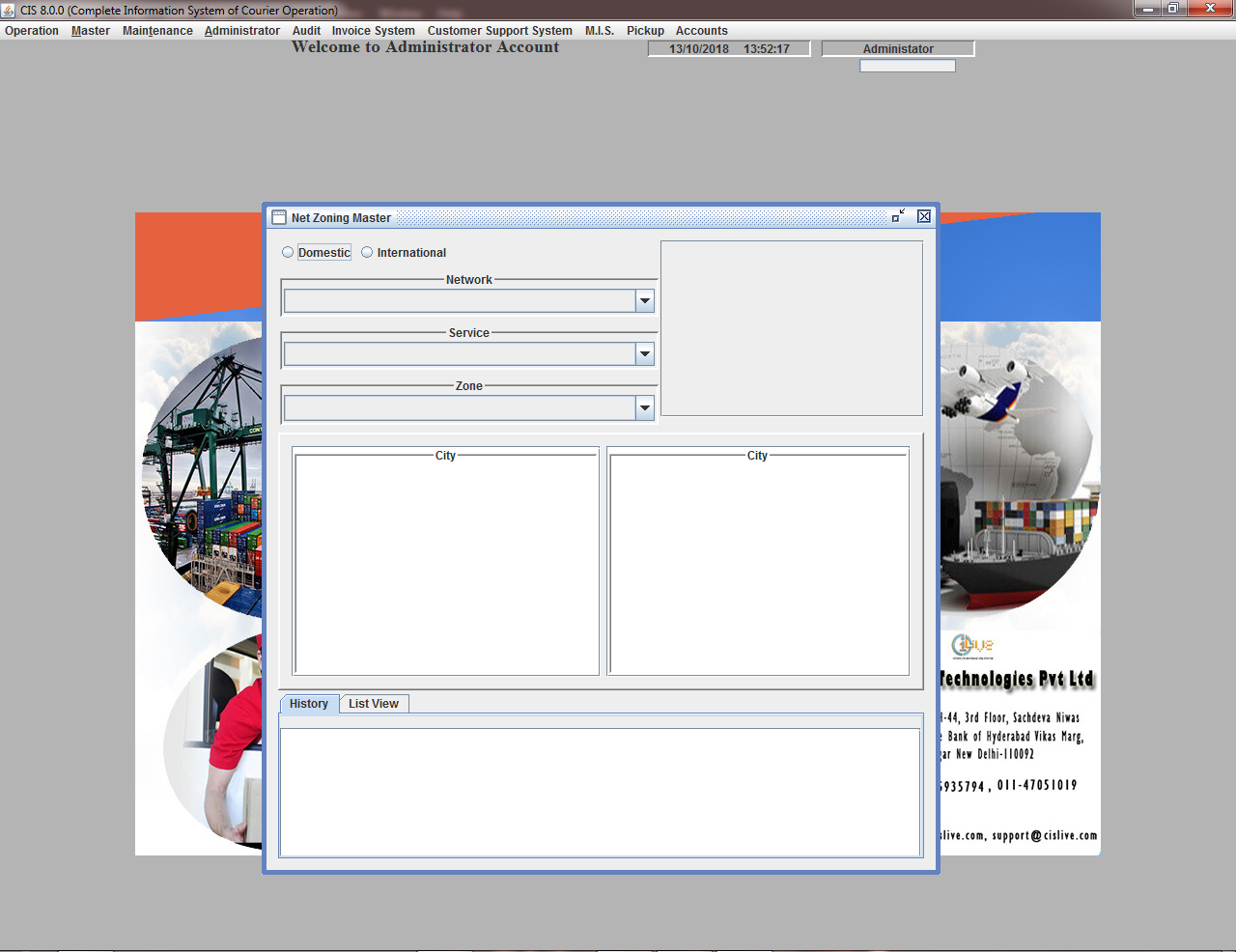
Task: Open the Master menu
Action: coord(91,31)
